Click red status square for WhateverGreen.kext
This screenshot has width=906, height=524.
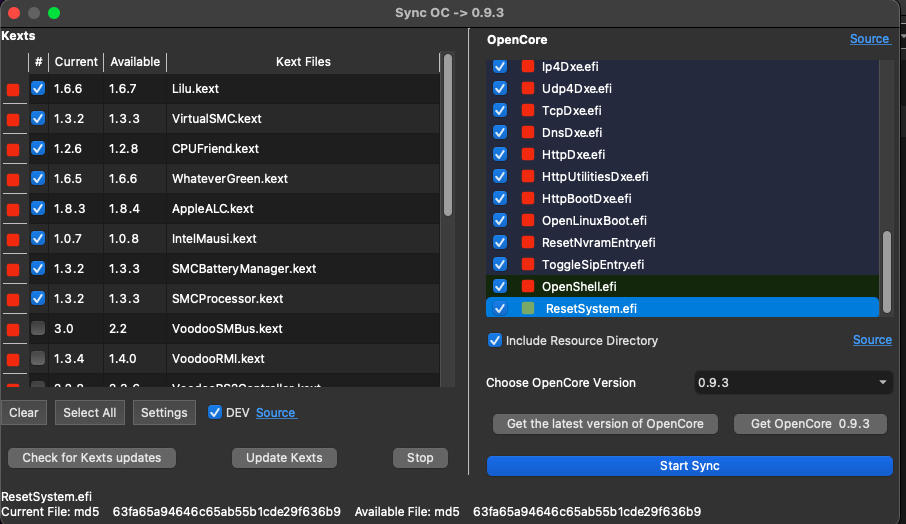[x=13, y=180]
